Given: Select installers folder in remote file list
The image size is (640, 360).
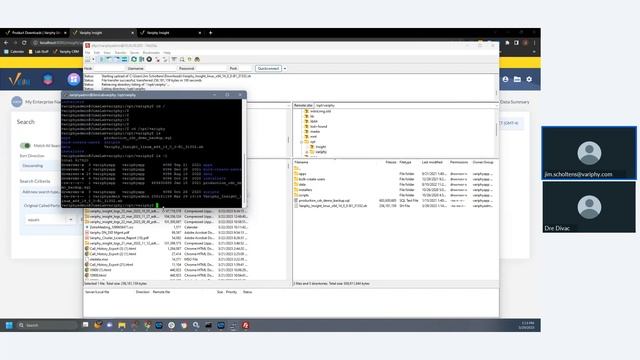Looking at the screenshot, I should point(305,190).
